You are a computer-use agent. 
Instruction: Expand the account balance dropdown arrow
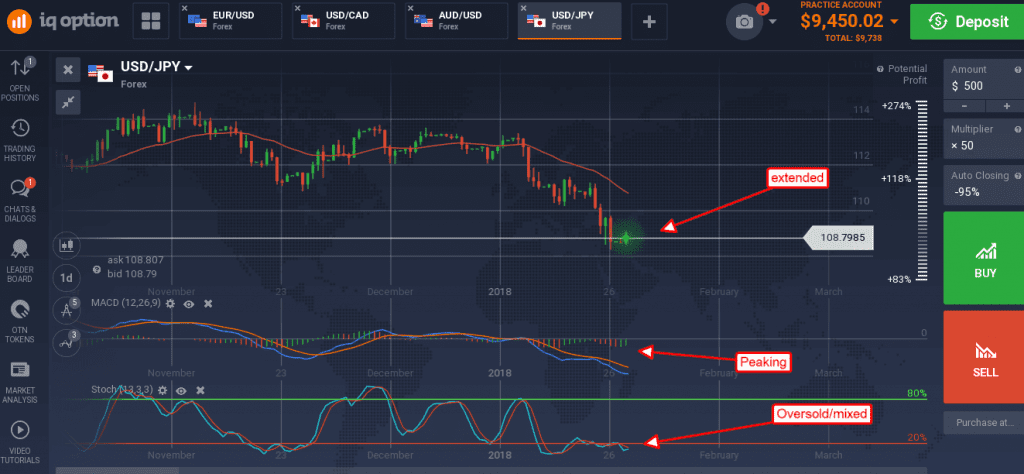[x=894, y=22]
